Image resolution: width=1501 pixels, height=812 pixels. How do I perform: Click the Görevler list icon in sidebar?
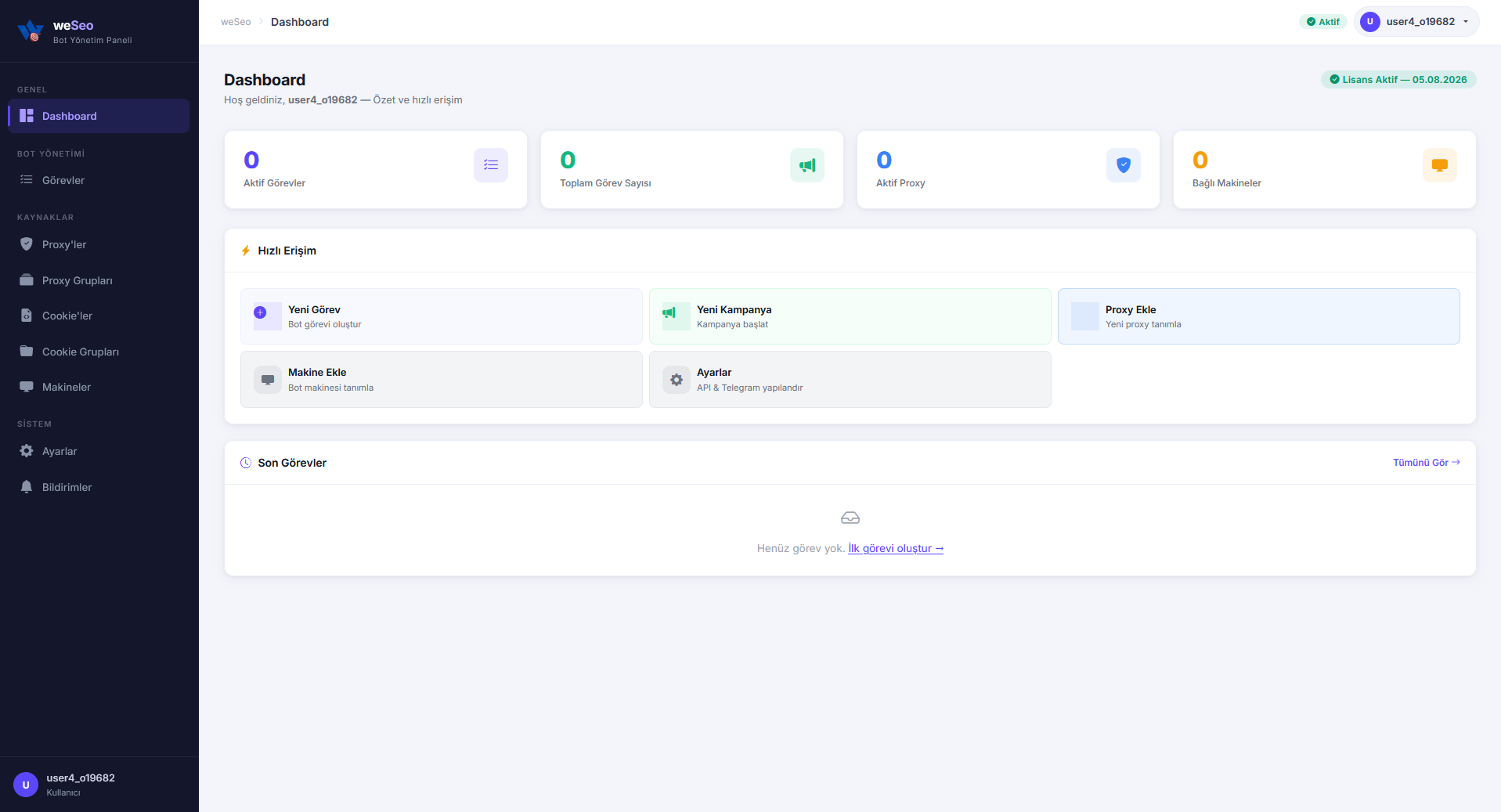pos(27,180)
